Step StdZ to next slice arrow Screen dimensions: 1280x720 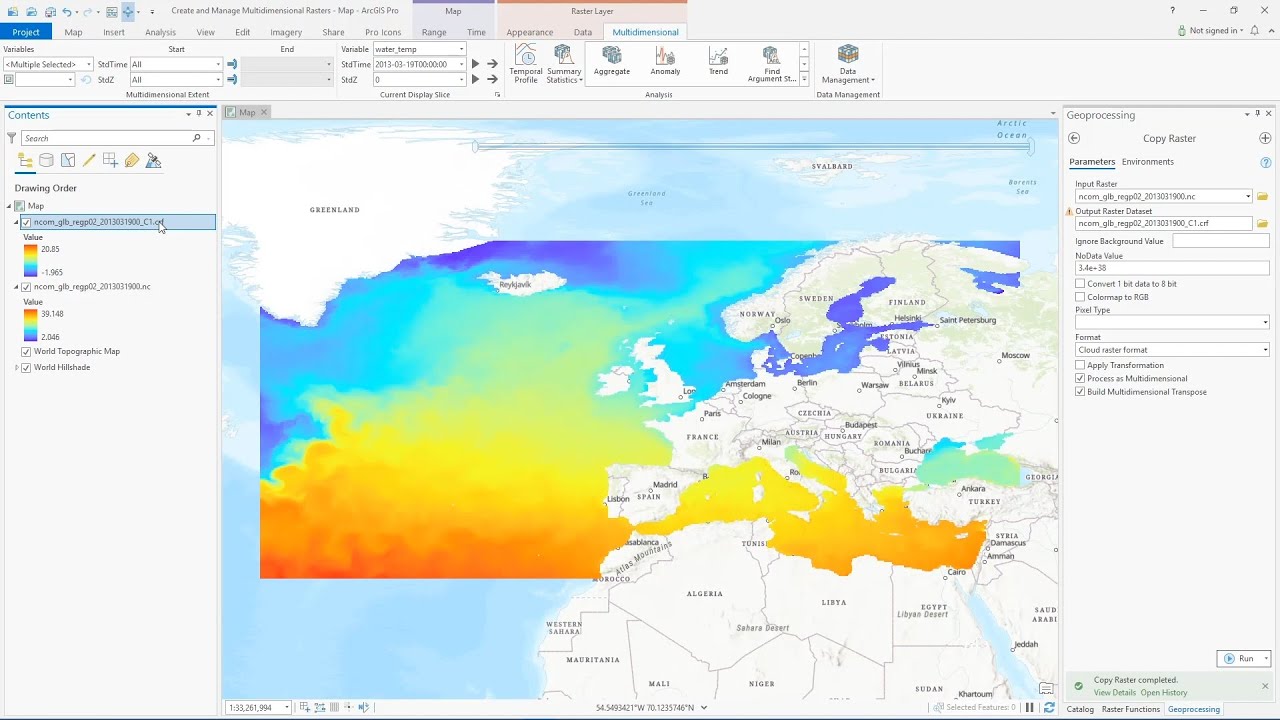tap(492, 79)
